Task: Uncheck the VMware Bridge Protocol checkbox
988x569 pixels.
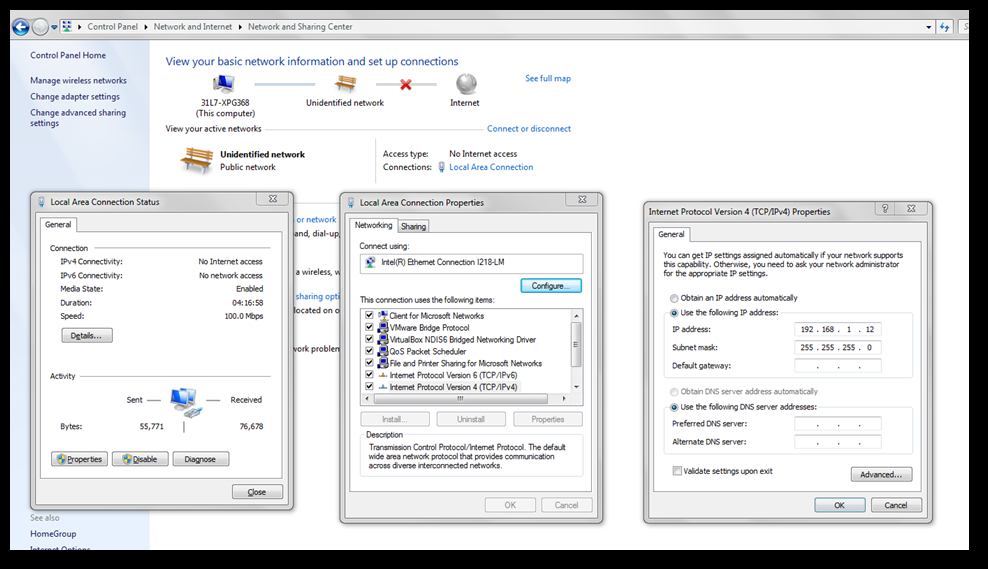Action: coord(370,328)
